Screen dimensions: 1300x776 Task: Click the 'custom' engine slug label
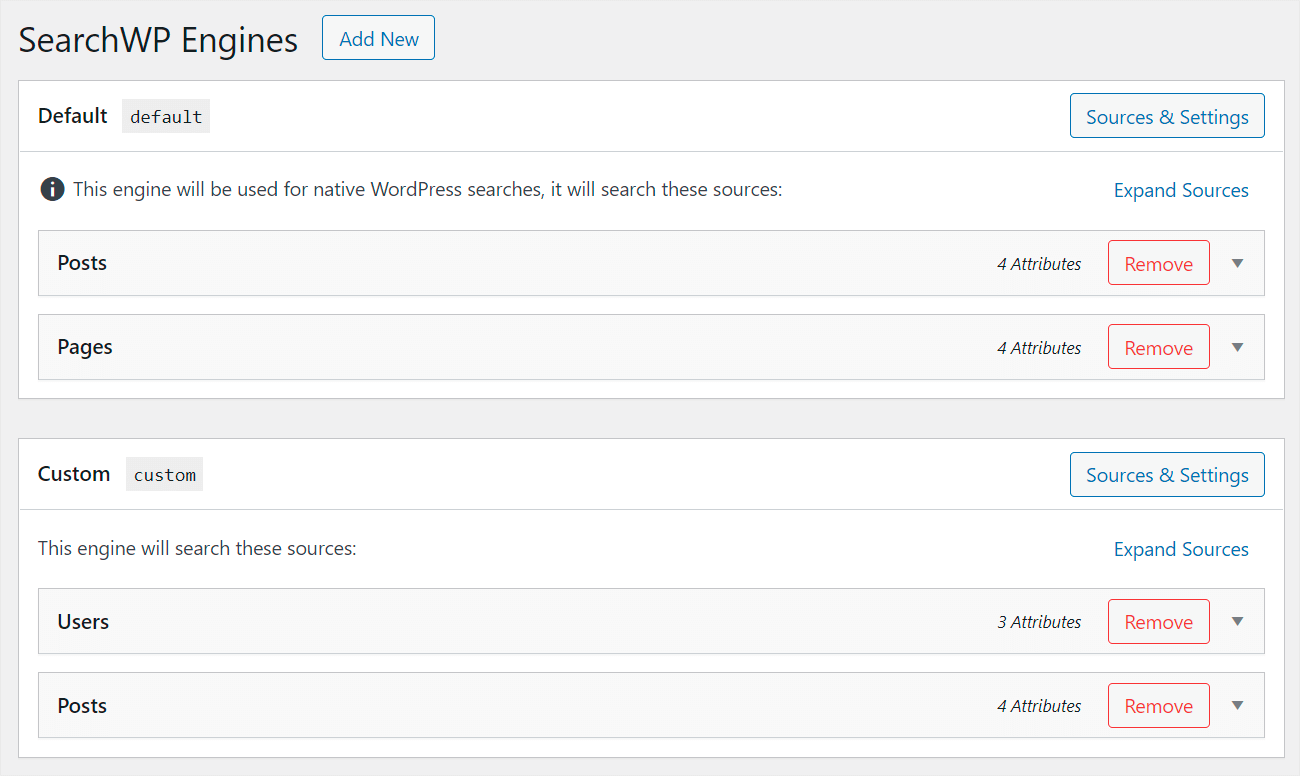pyautogui.click(x=164, y=474)
